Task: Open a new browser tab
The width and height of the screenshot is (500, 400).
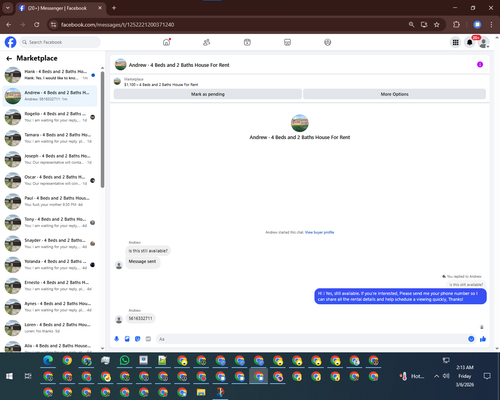Action: click(114, 8)
